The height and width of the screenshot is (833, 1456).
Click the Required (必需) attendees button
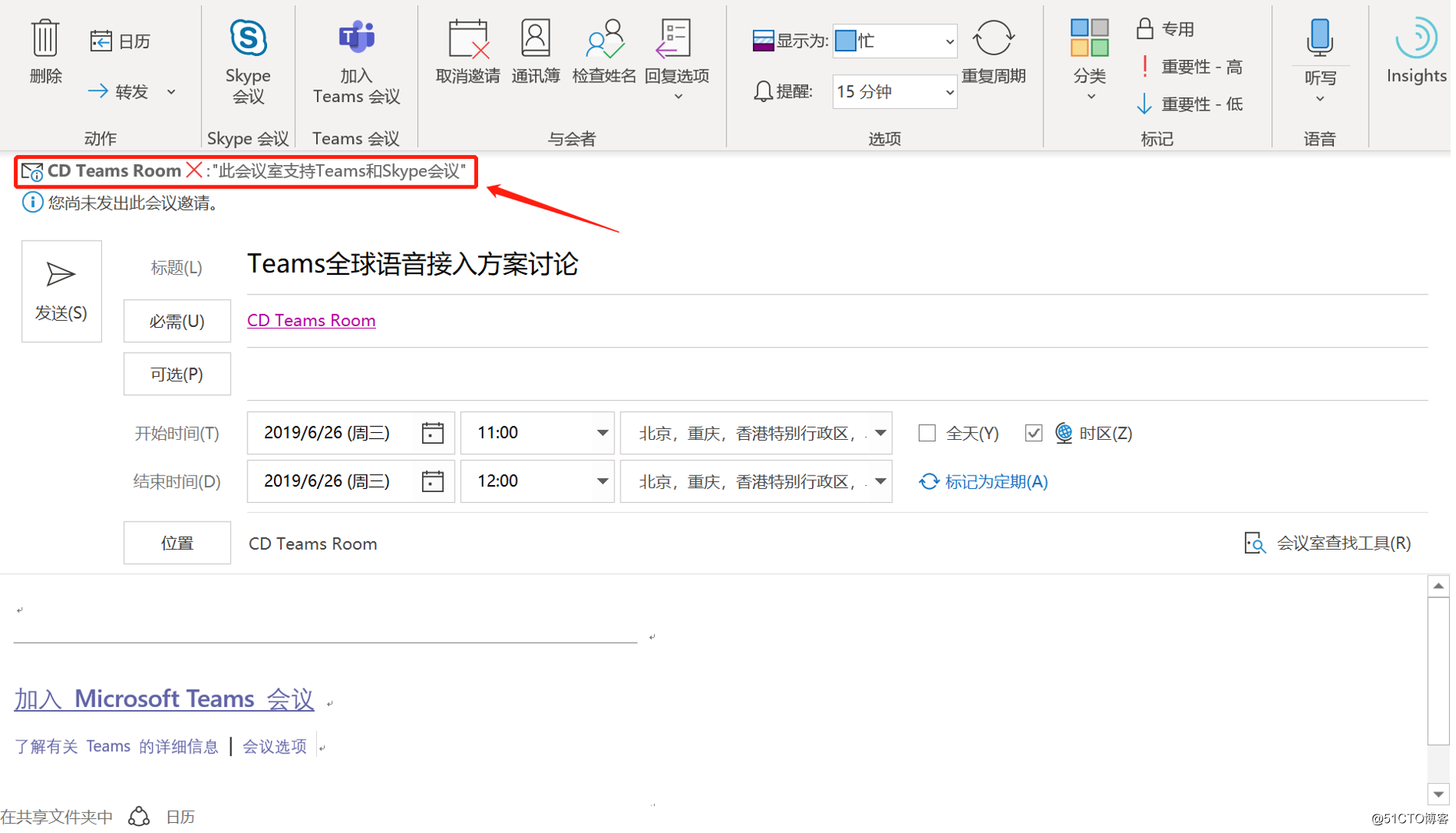coord(178,322)
